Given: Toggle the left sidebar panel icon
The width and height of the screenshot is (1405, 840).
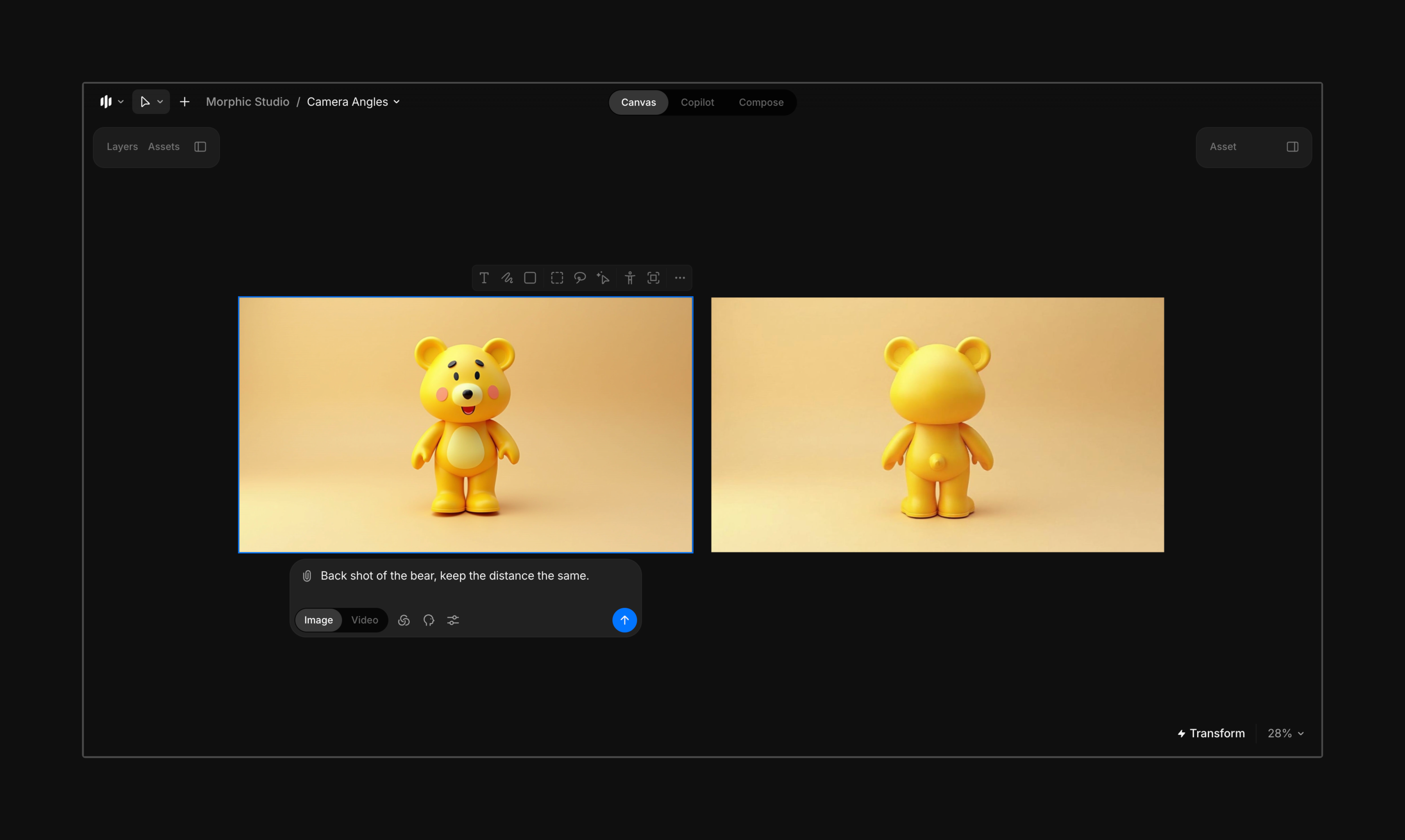Looking at the screenshot, I should pyautogui.click(x=200, y=147).
